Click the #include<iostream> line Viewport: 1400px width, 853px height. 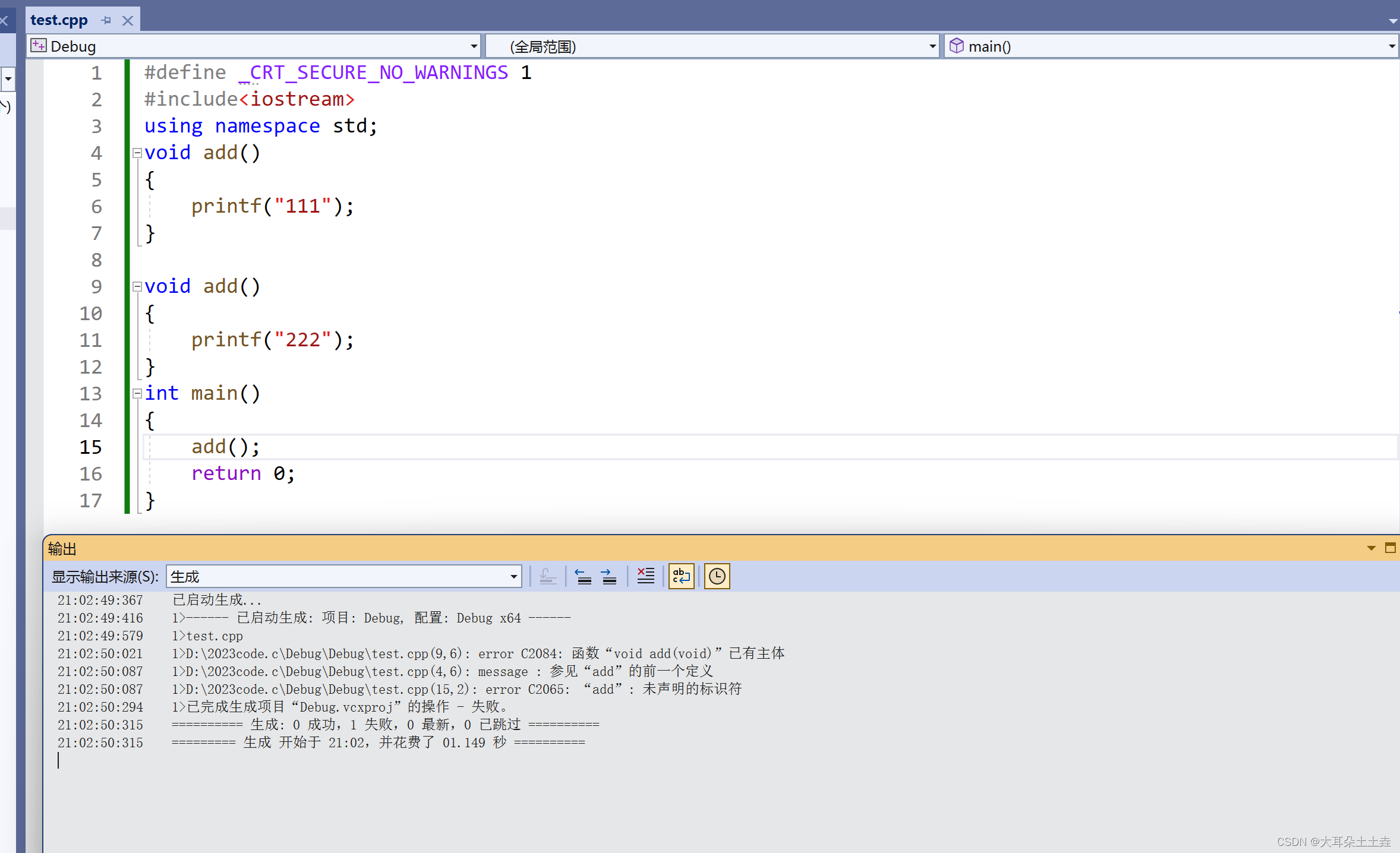tap(250, 99)
